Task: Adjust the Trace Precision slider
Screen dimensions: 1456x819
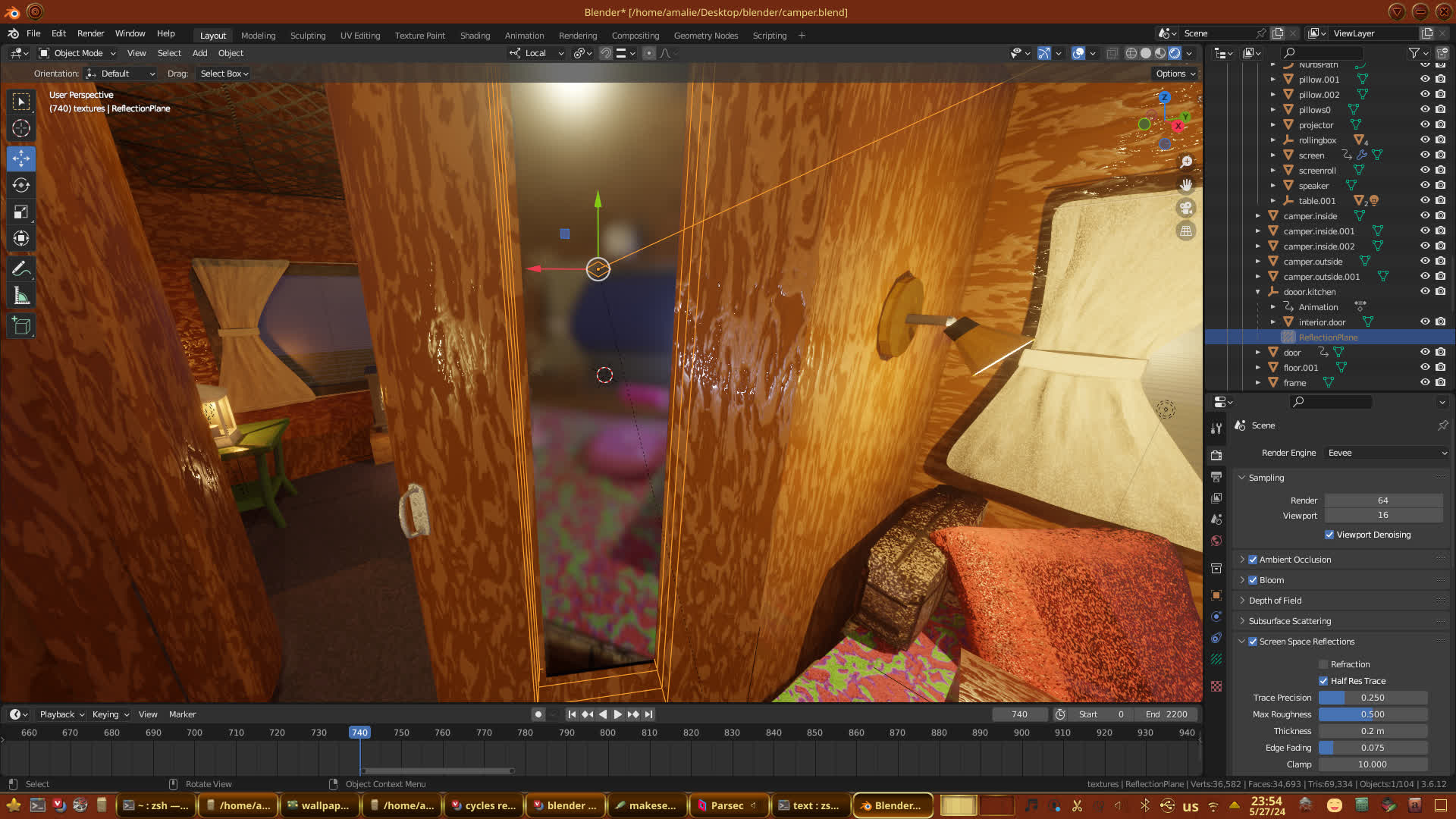Action: pos(1373,698)
